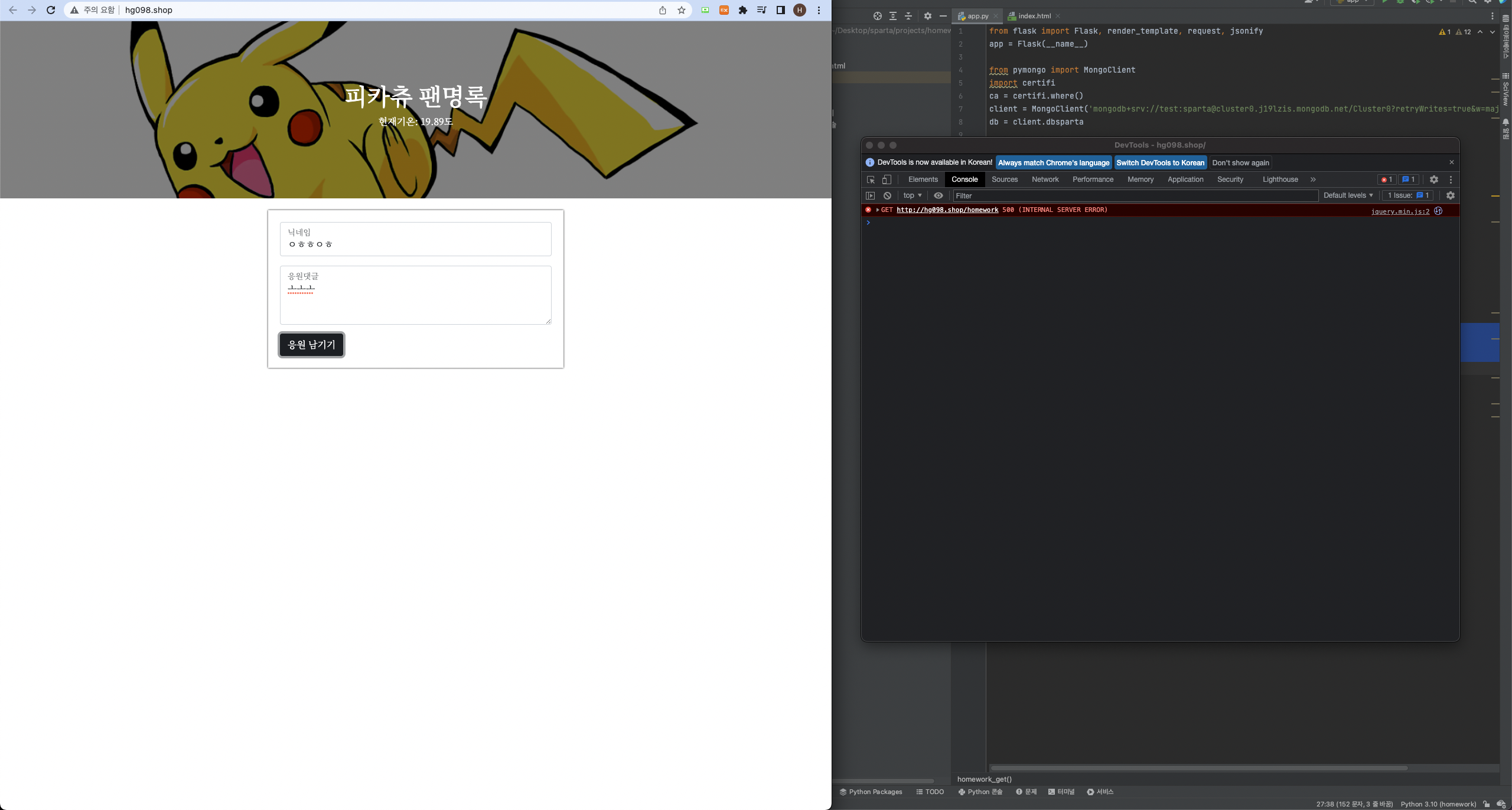Click the 닉네임 nickname input field

coord(416,239)
